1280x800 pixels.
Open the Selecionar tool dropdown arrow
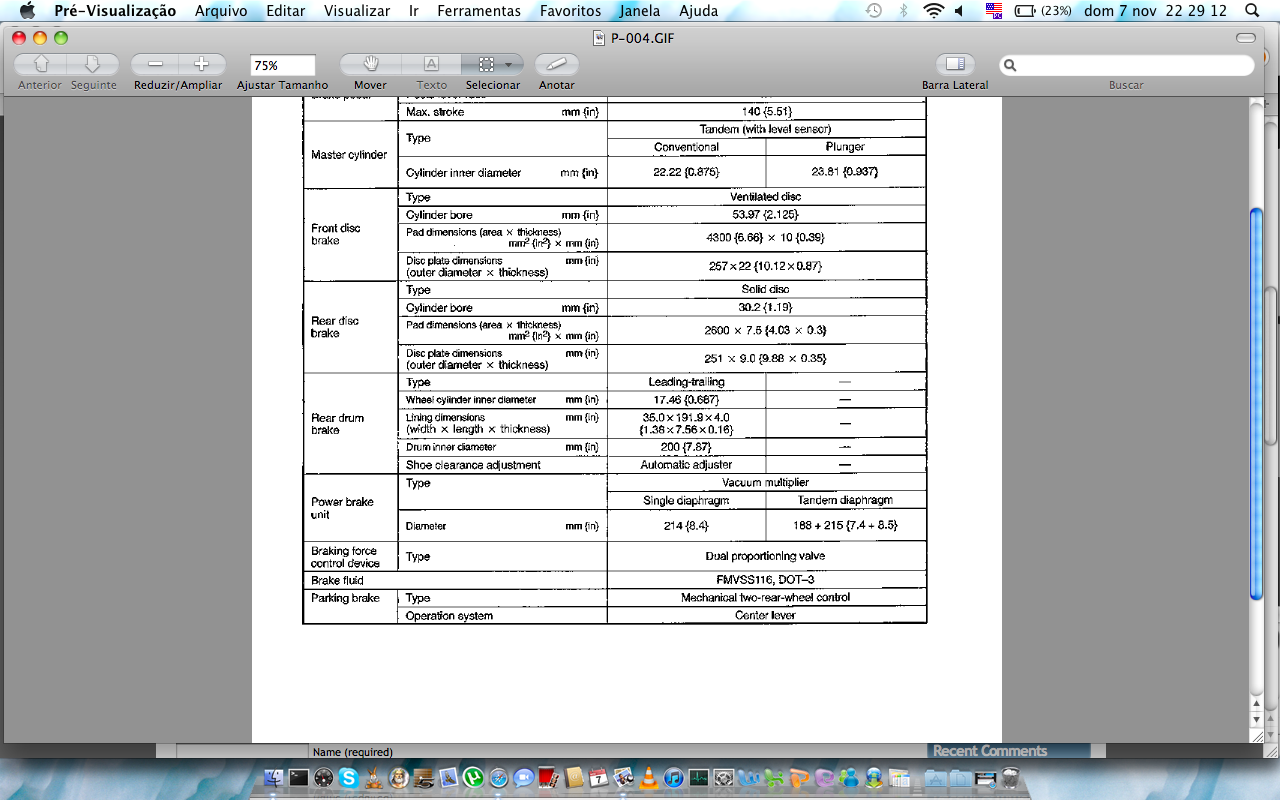tap(509, 64)
